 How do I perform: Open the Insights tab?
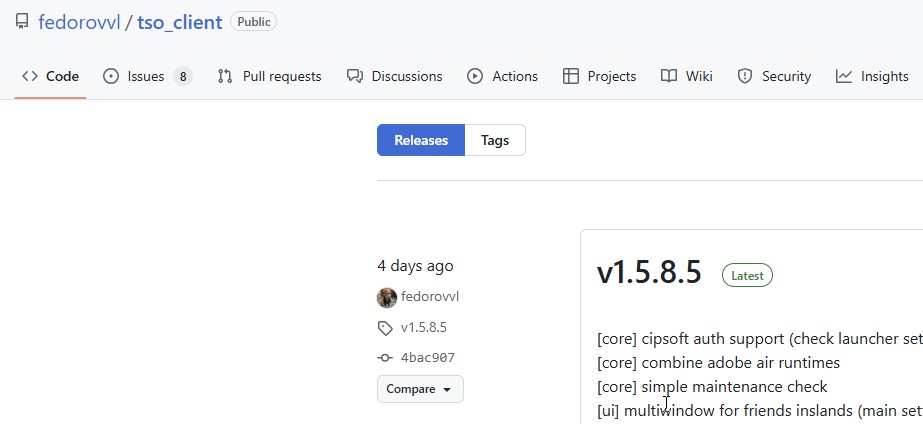pyautogui.click(x=872, y=76)
